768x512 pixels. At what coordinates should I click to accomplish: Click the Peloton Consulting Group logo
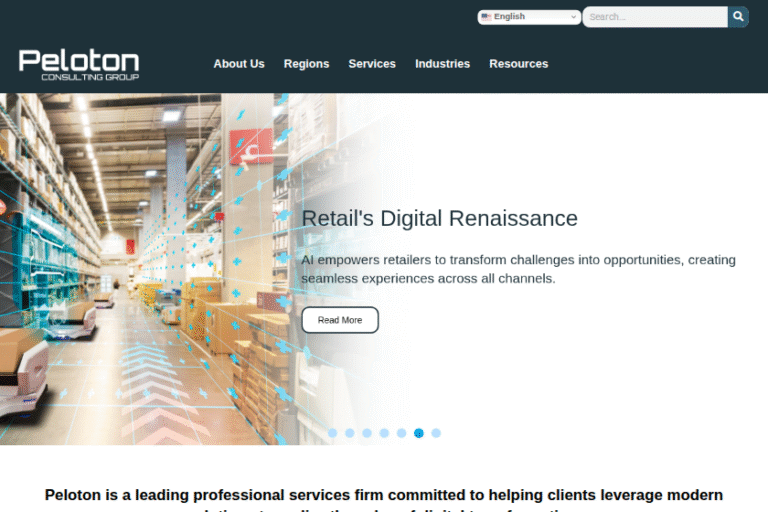(x=79, y=65)
